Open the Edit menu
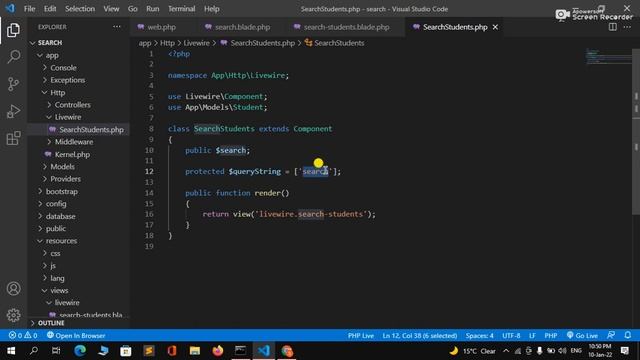 [50, 9]
